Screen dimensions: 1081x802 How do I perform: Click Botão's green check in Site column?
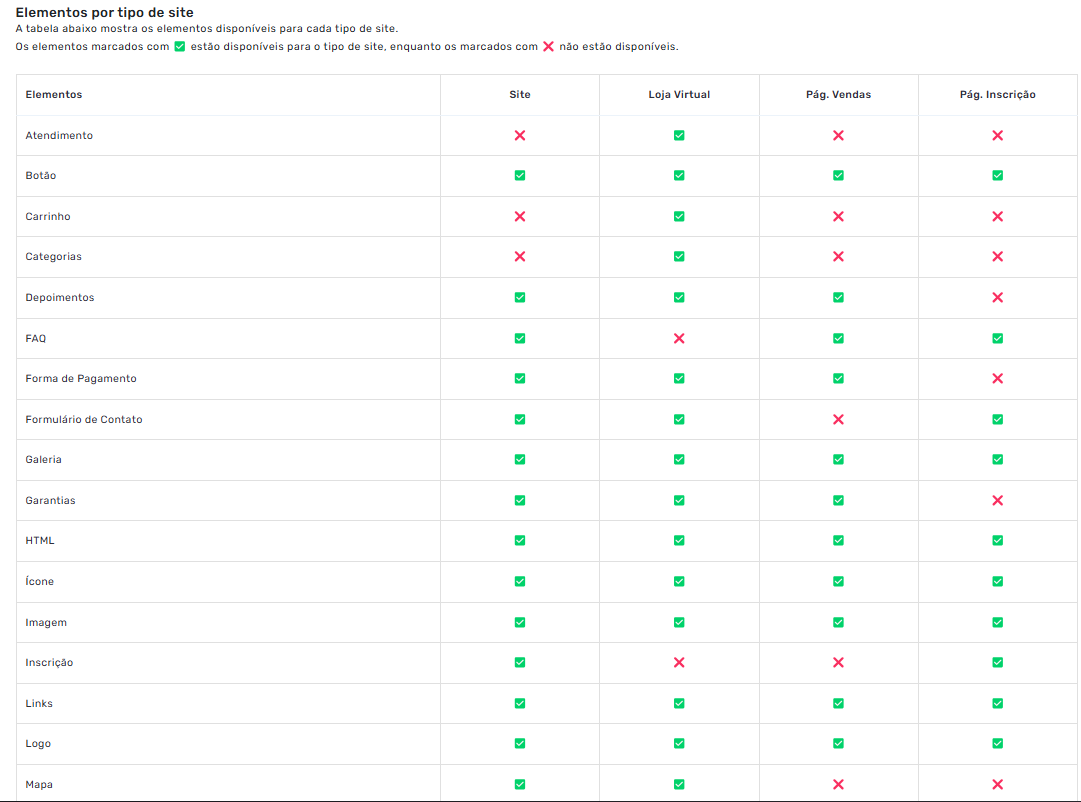(x=519, y=175)
